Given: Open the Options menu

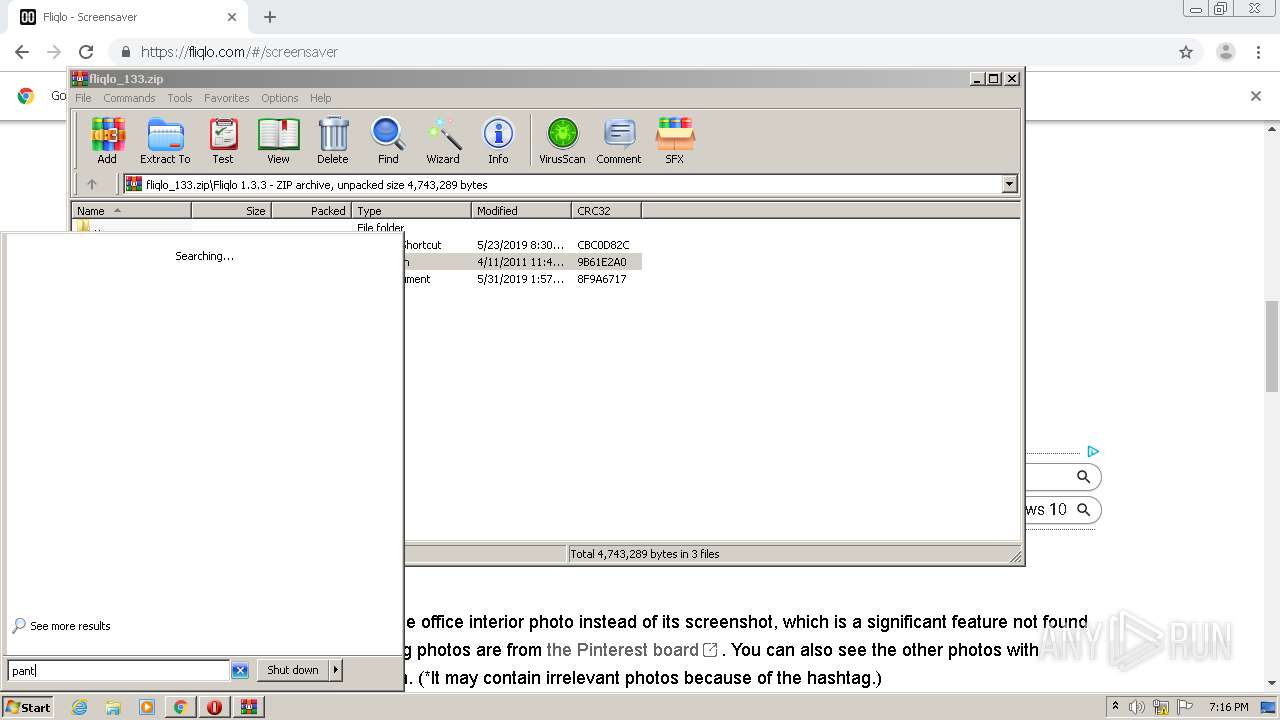Looking at the screenshot, I should pyautogui.click(x=280, y=98).
